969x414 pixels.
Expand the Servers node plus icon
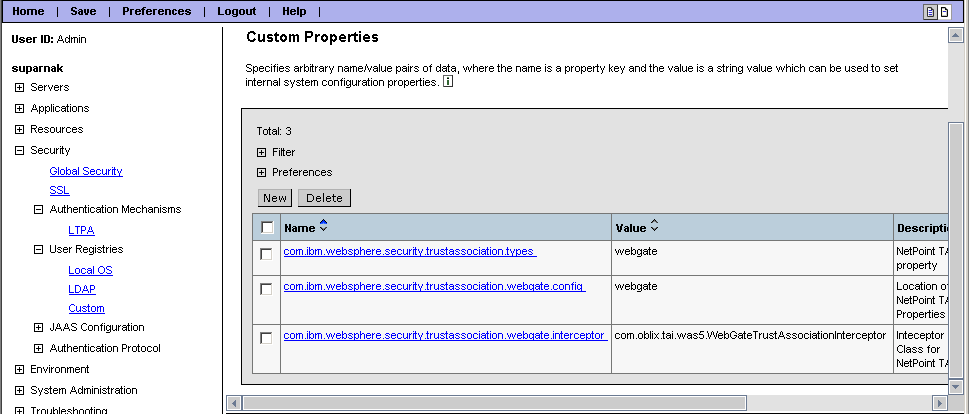19,88
